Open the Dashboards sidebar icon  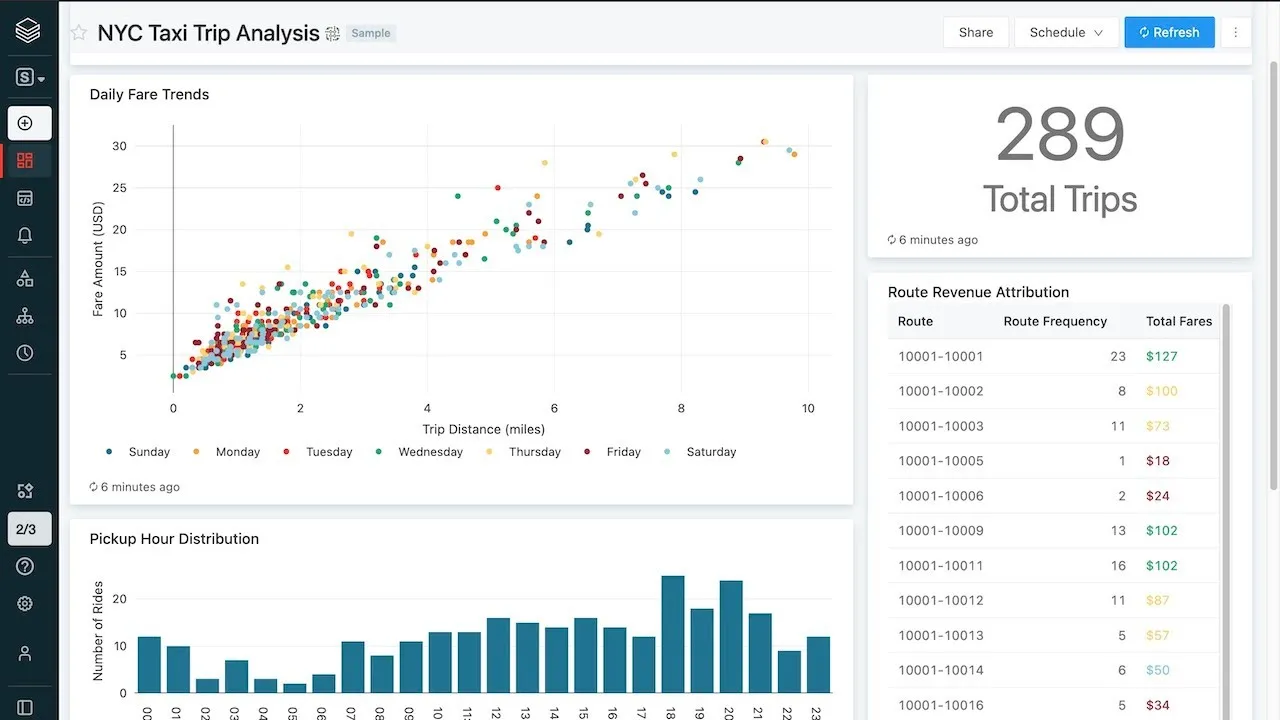pyautogui.click(x=25, y=160)
